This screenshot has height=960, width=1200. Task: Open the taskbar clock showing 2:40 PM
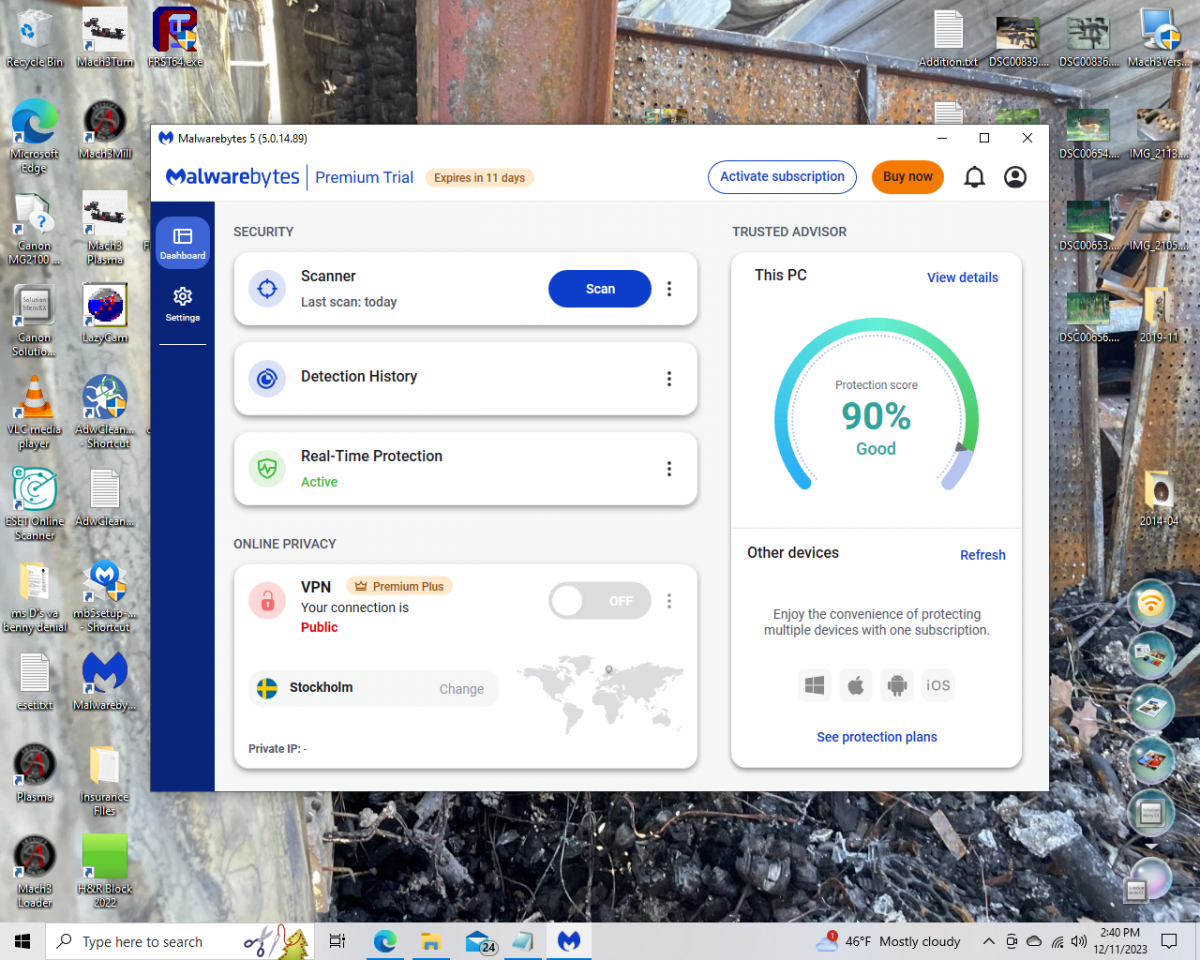tap(1118, 941)
